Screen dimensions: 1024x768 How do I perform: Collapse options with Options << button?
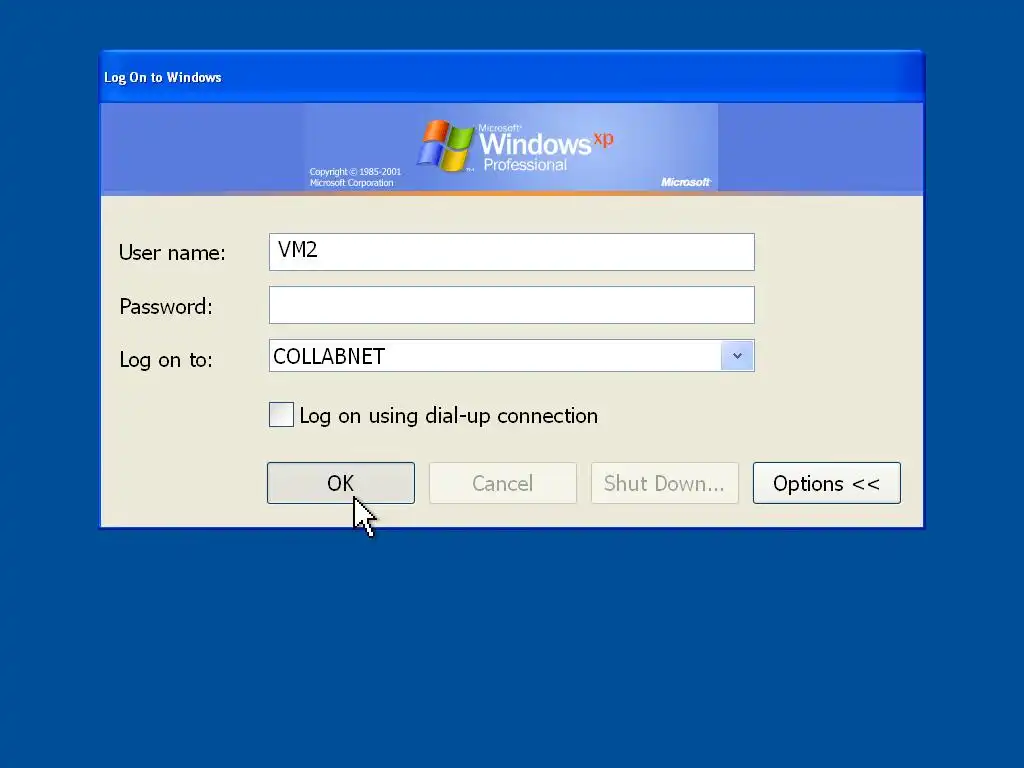click(x=827, y=483)
